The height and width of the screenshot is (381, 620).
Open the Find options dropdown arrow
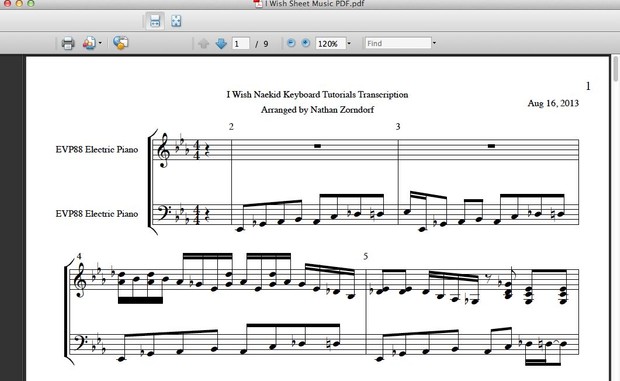tap(434, 43)
